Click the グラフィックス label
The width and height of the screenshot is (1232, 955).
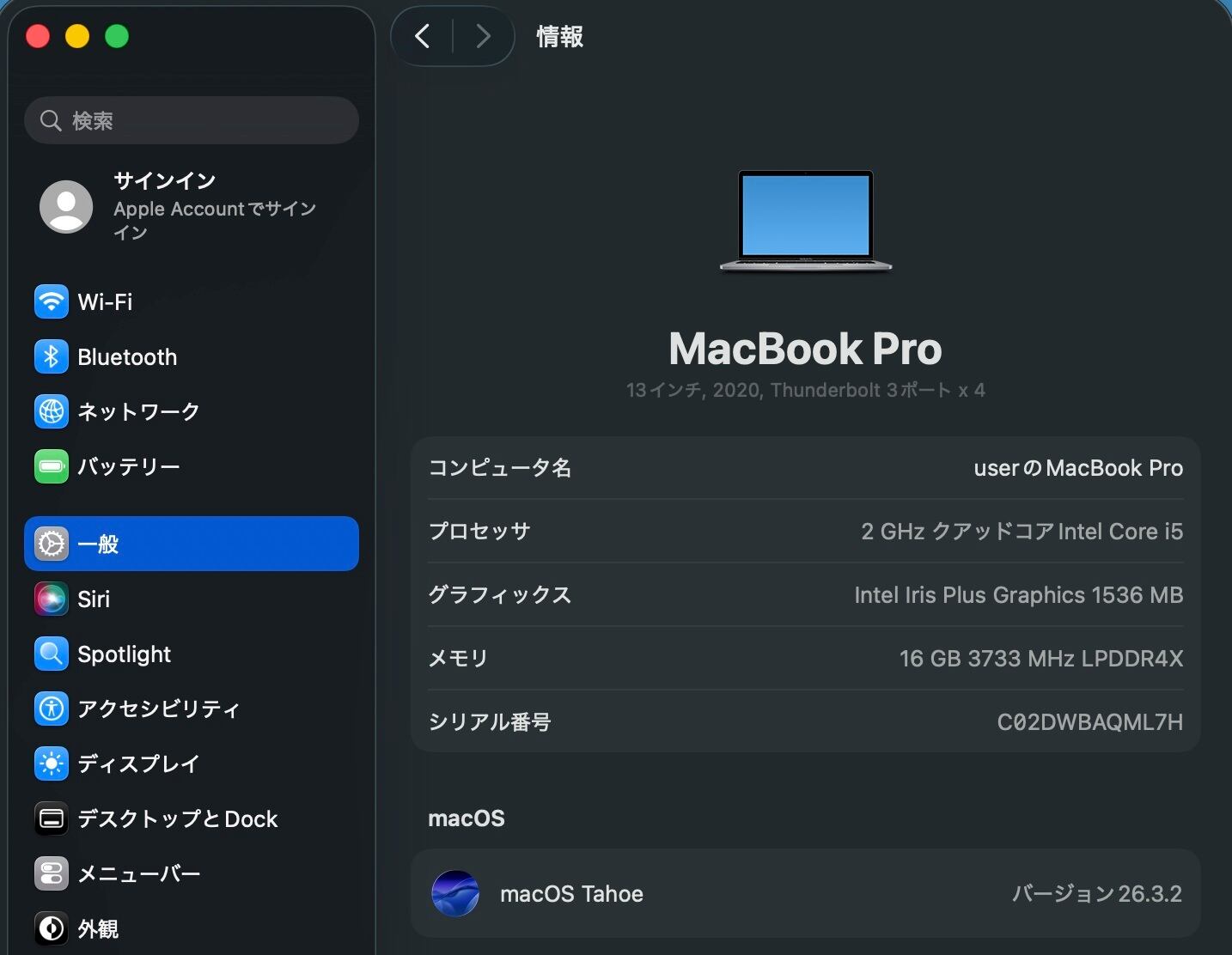(x=500, y=595)
